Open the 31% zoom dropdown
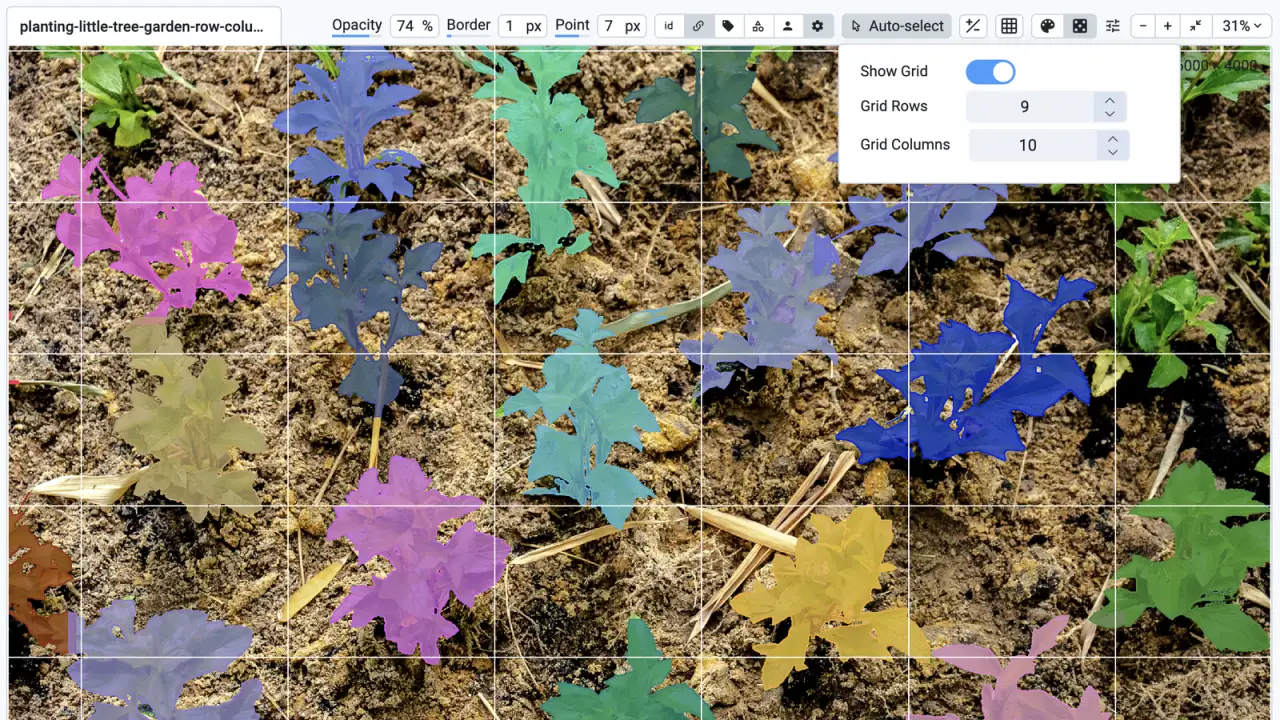The height and width of the screenshot is (720, 1280). click(x=1243, y=26)
